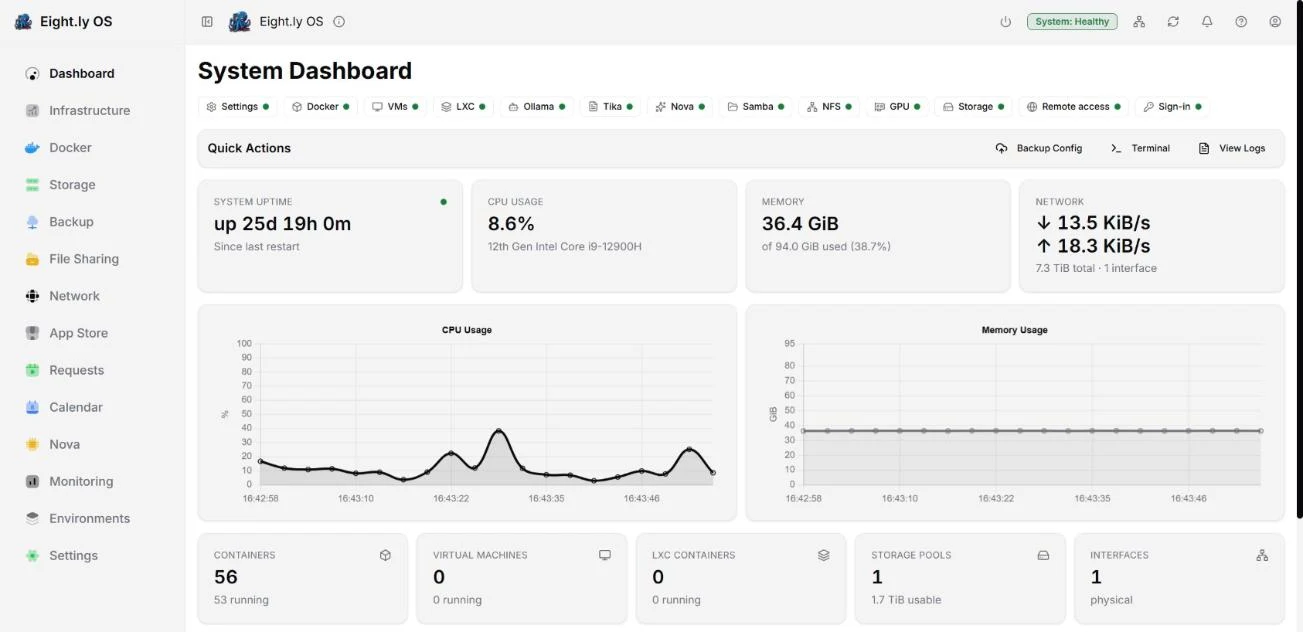Screen dimensions: 1303x632
Task: Click the green uptime status dot
Action: point(443,202)
